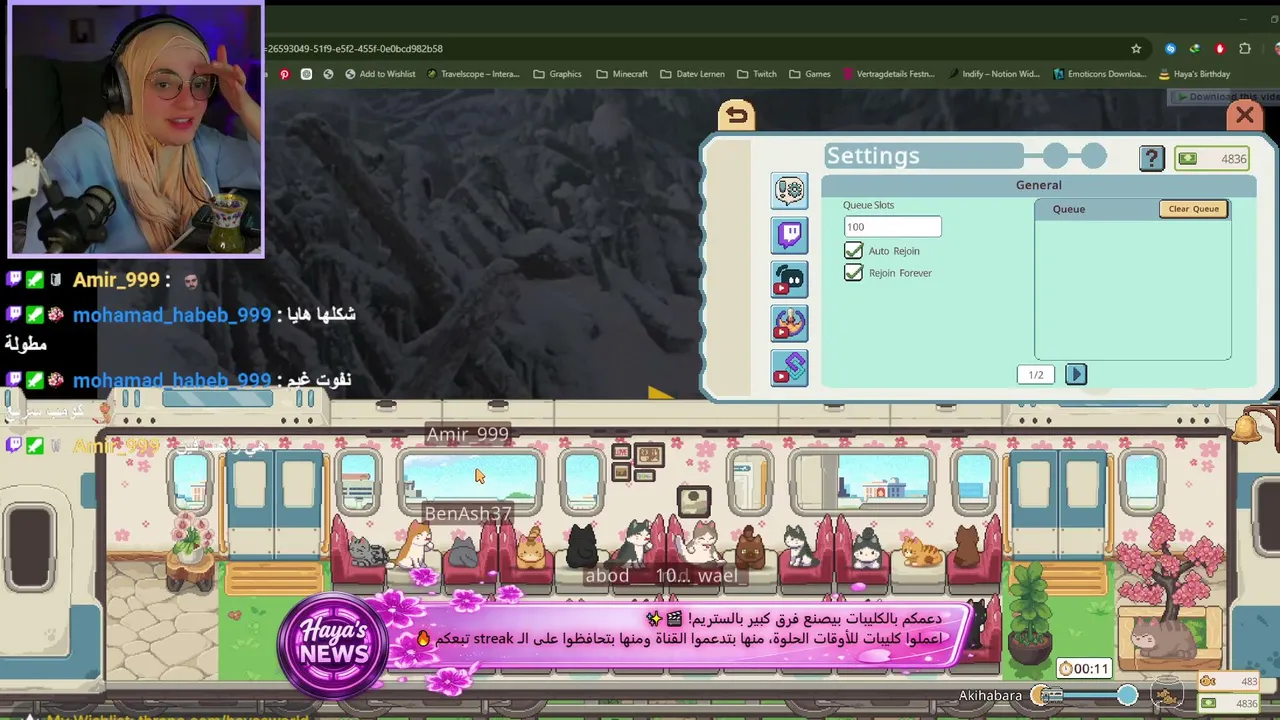
Task: Open the Add to Wishlist bookmark
Action: coord(380,74)
